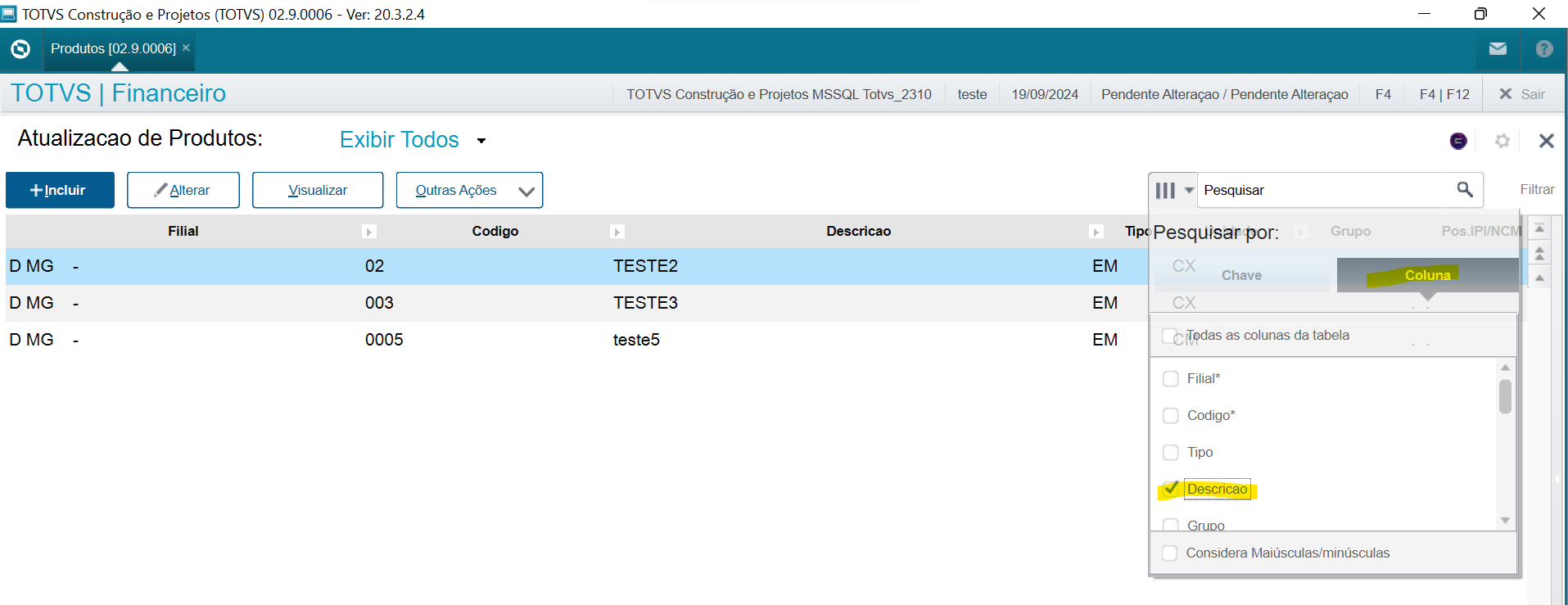Click the F4 shortcut button
This screenshot has width=1568, height=605.
coord(1383,94)
